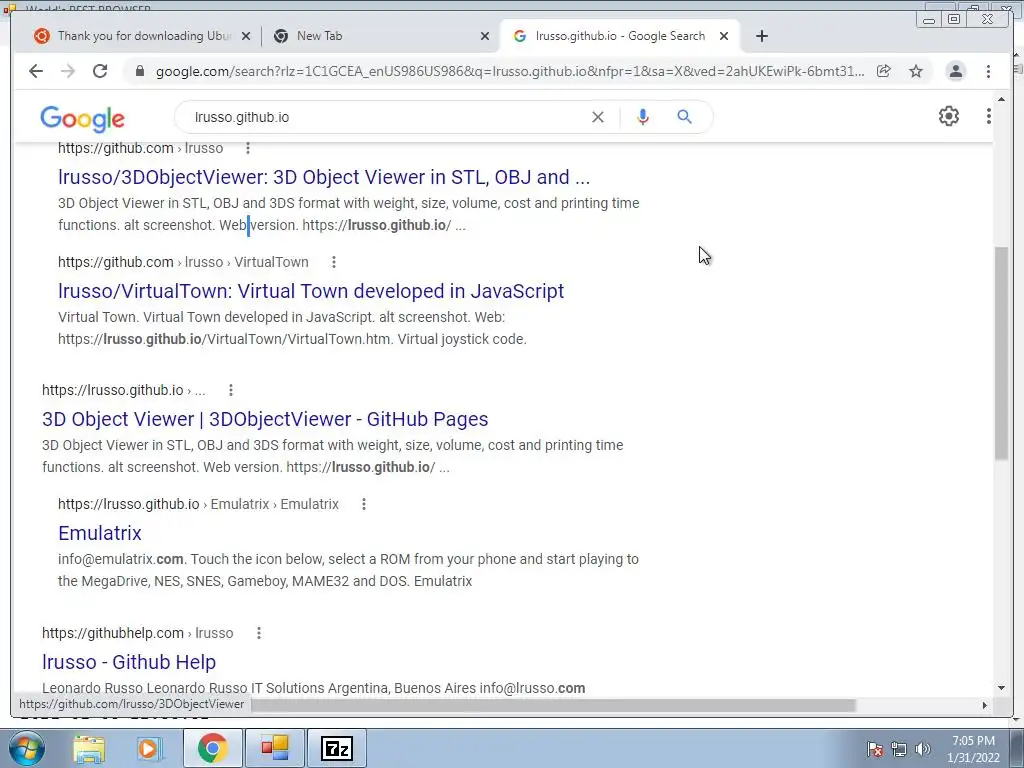Click the page scroll up arrow
Viewport: 1024px width, 768px height.
(x=1001, y=99)
